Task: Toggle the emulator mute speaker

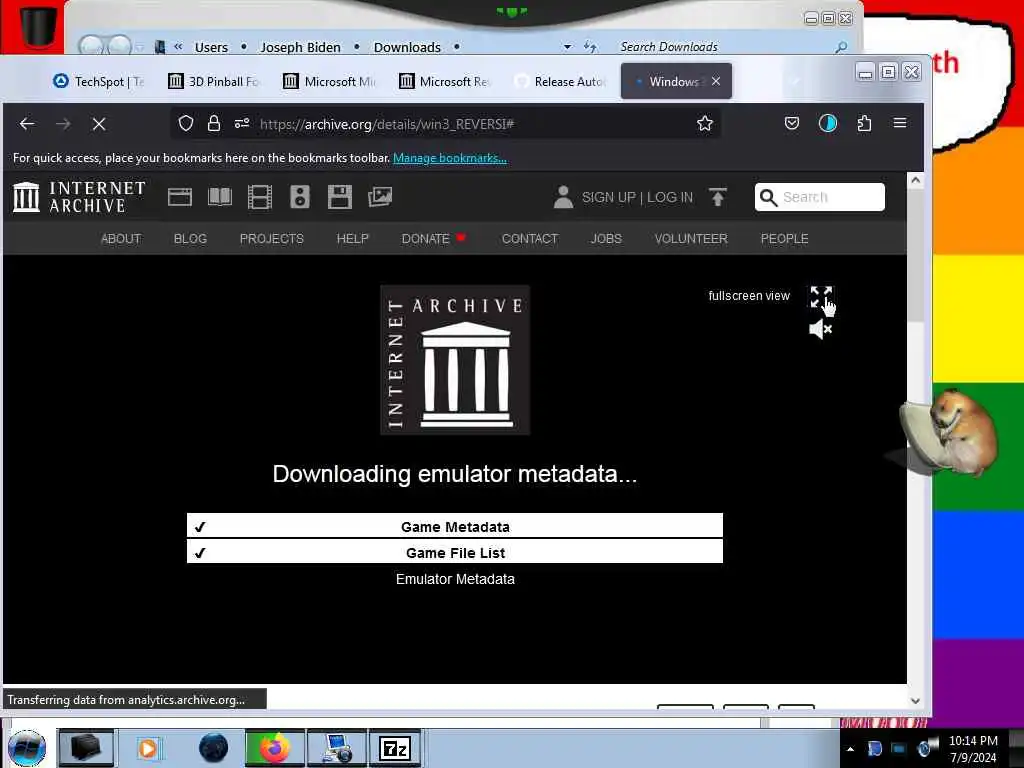Action: pyautogui.click(x=820, y=329)
